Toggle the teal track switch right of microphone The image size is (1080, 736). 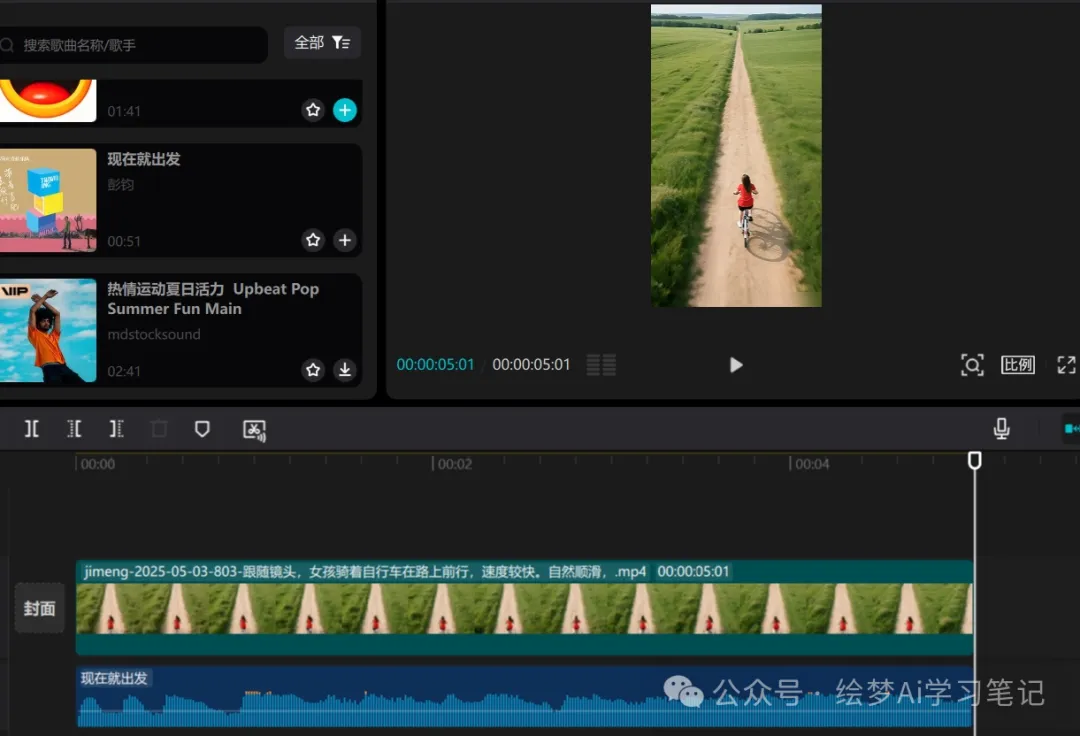(x=1071, y=429)
